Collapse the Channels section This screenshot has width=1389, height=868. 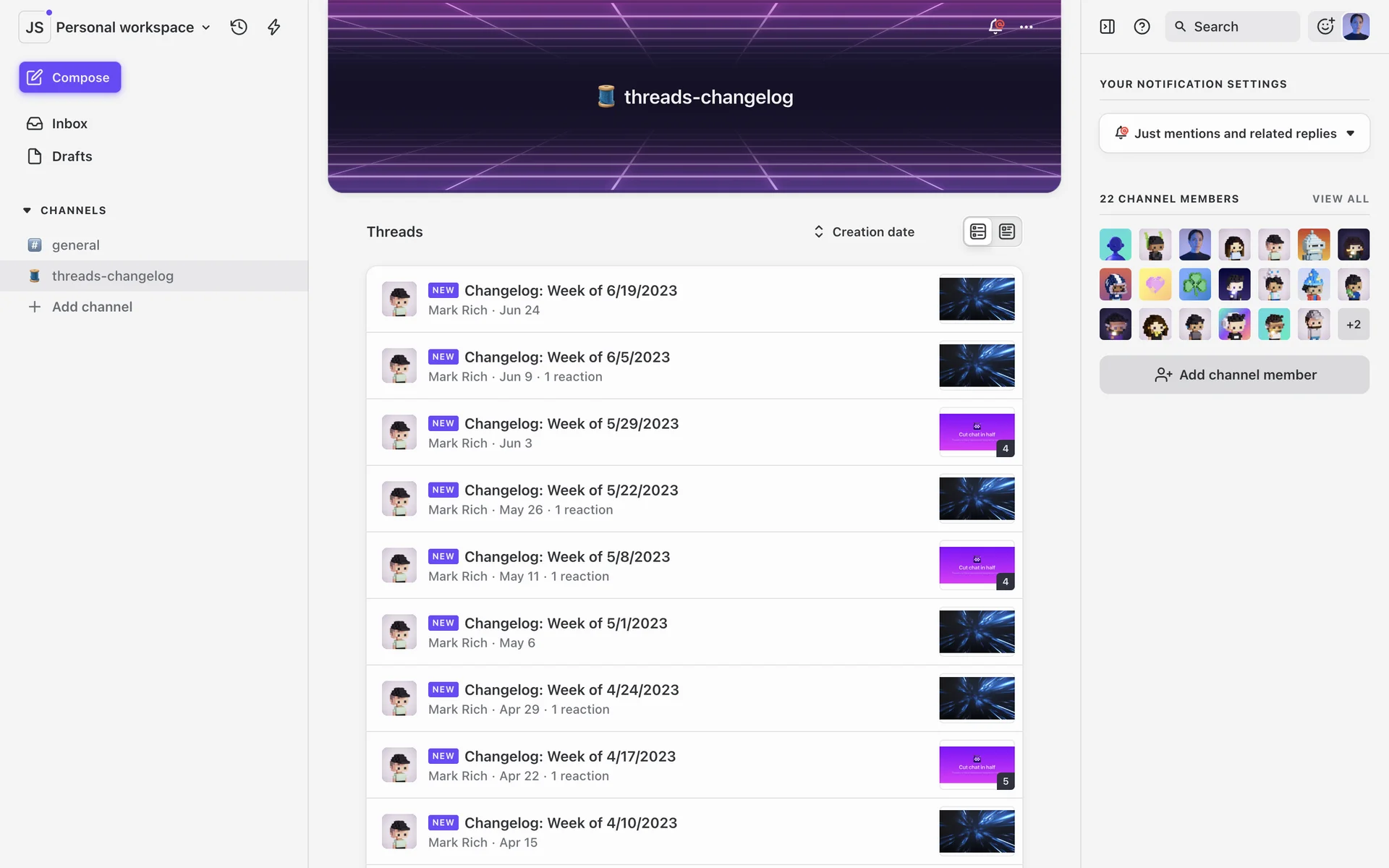(27, 210)
